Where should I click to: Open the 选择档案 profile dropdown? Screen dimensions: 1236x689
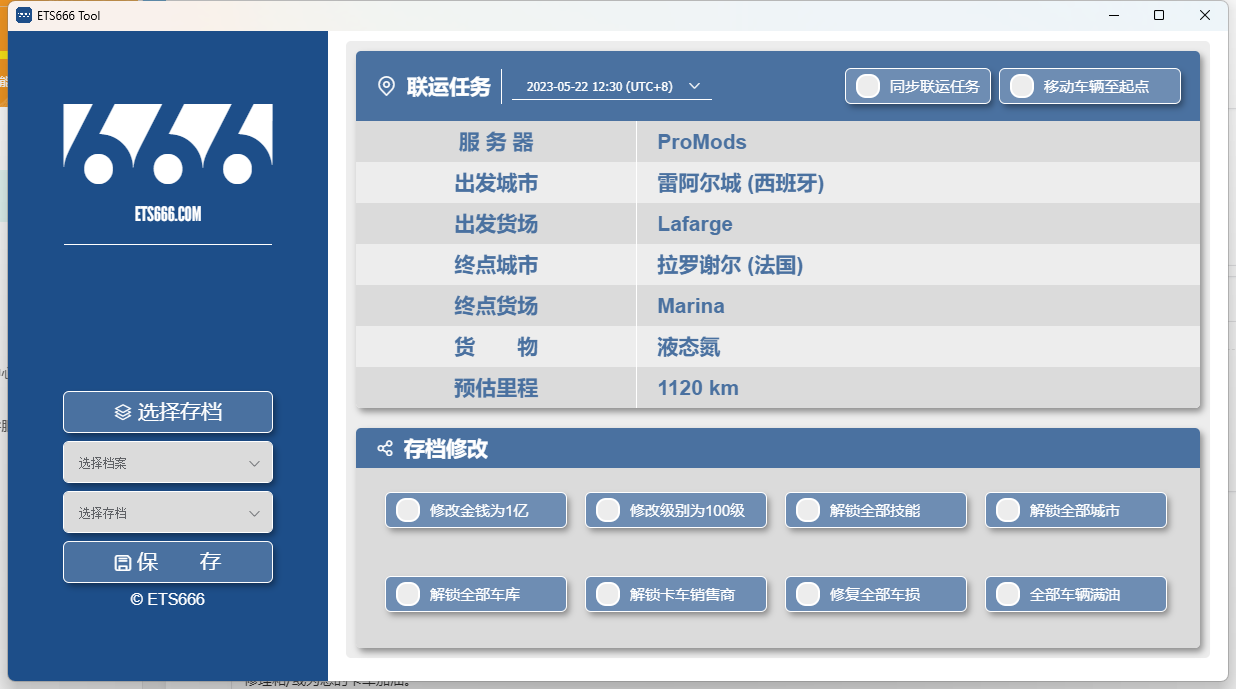coord(168,463)
